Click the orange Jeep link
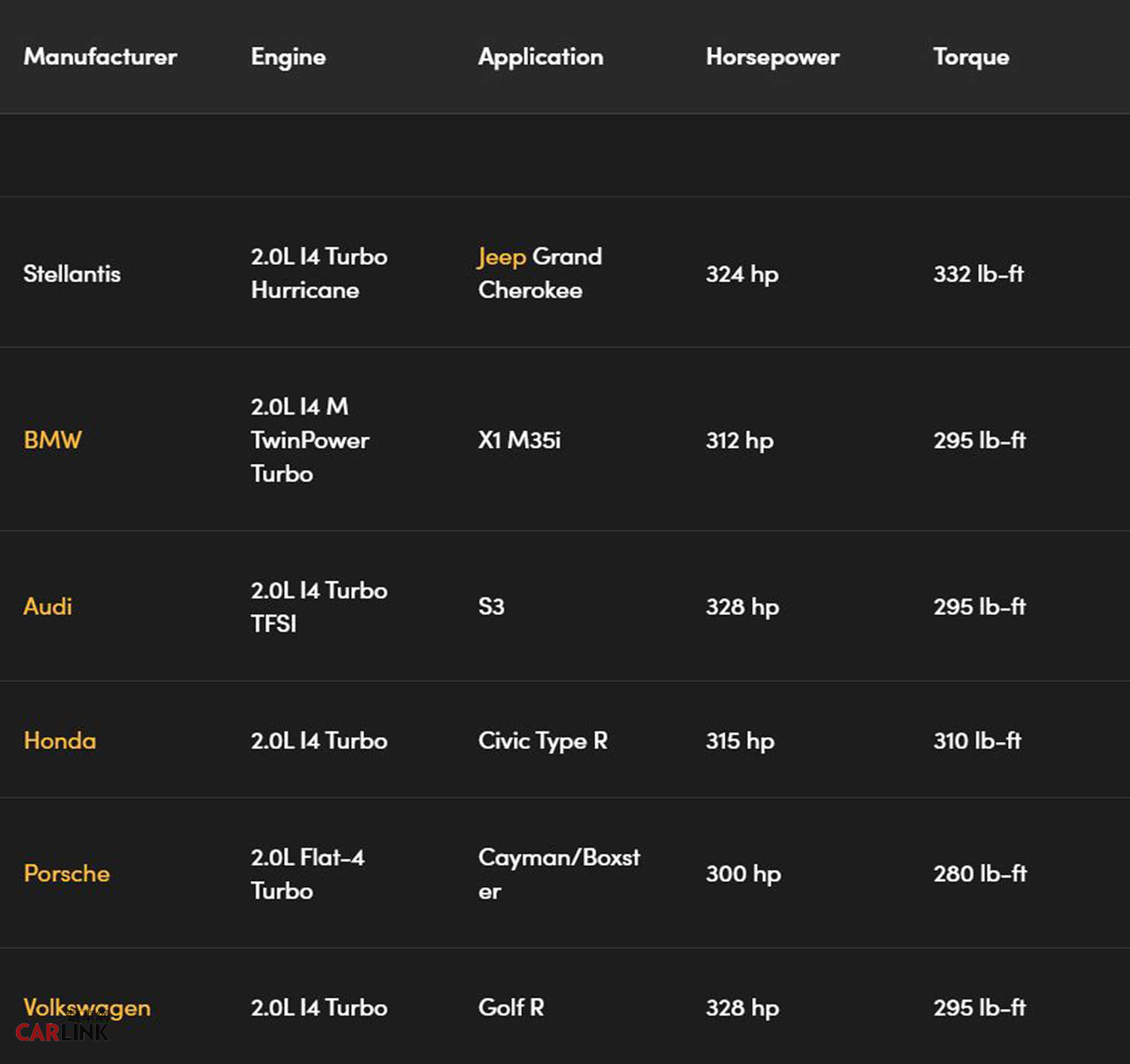The height and width of the screenshot is (1064, 1130). point(502,257)
